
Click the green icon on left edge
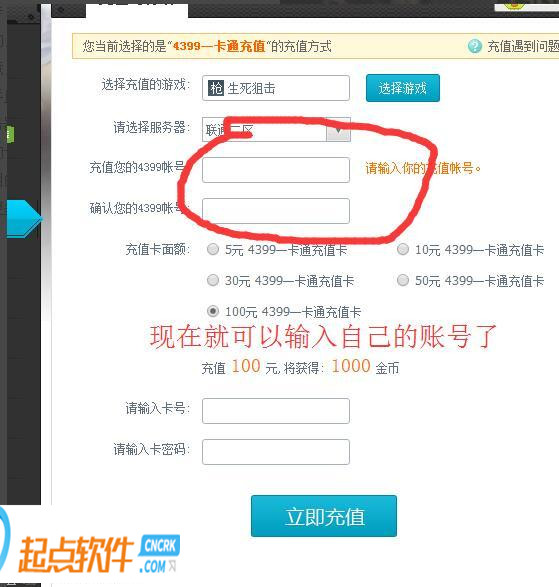click(10, 134)
